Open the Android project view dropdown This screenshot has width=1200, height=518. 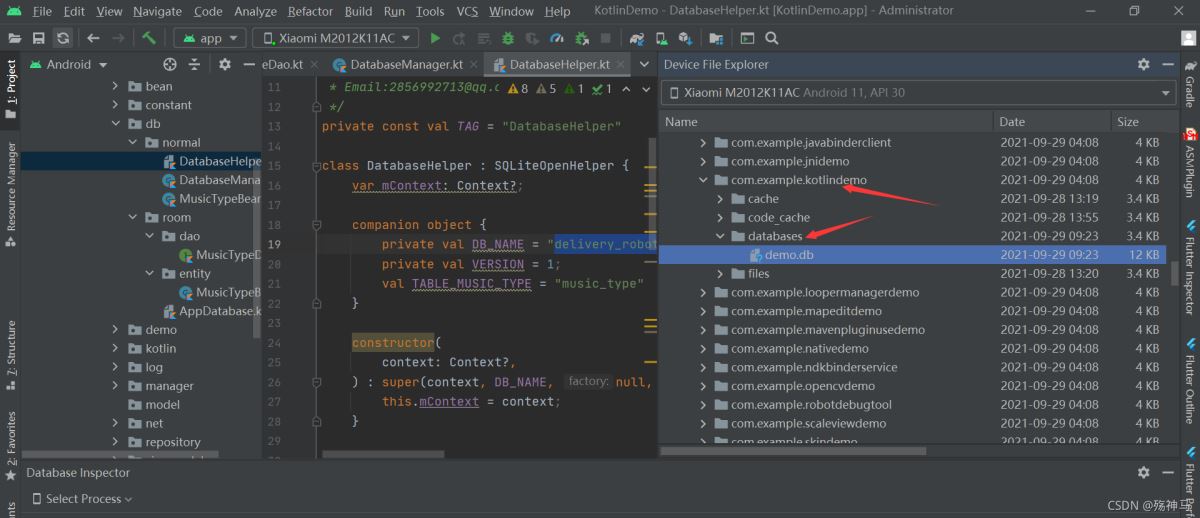coord(69,64)
